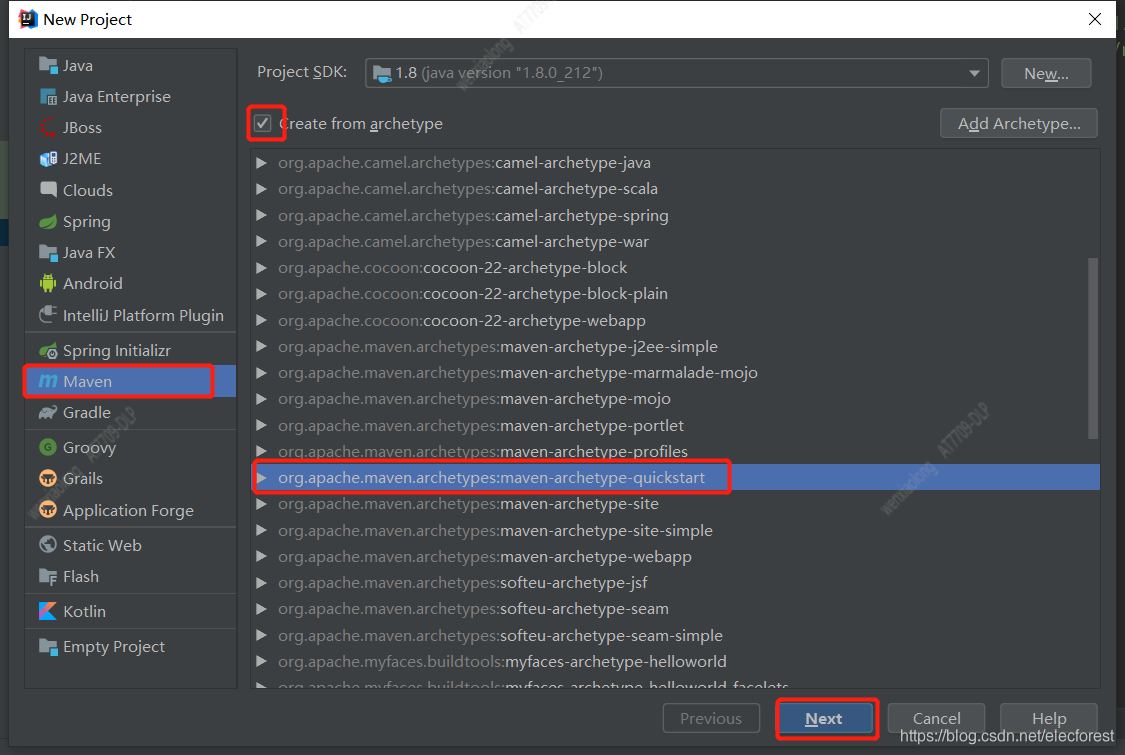Select the IntelliJ Platform Plugin icon
The image size is (1125, 755).
pos(48,315)
